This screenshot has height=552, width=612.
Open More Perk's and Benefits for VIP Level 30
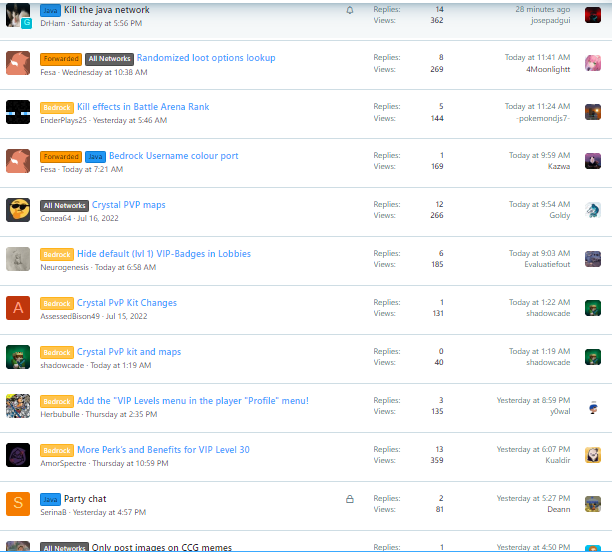pos(163,450)
